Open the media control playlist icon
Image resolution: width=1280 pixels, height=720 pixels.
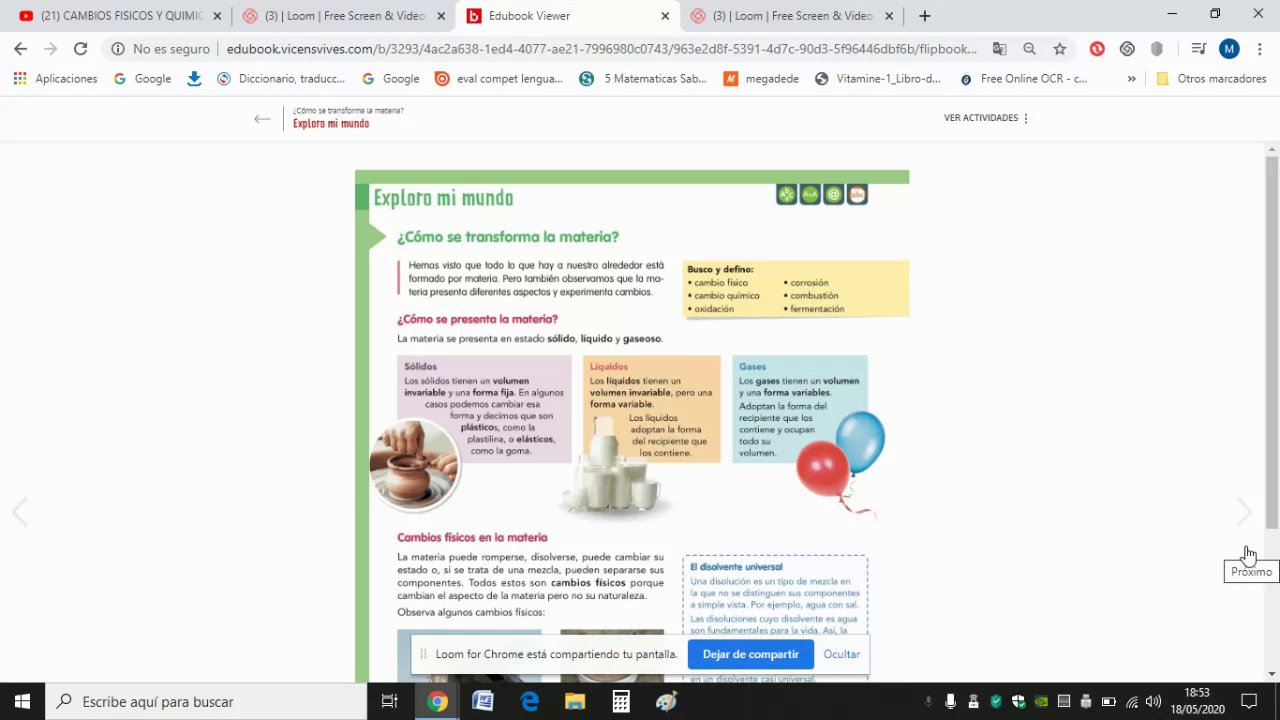click(x=1199, y=48)
